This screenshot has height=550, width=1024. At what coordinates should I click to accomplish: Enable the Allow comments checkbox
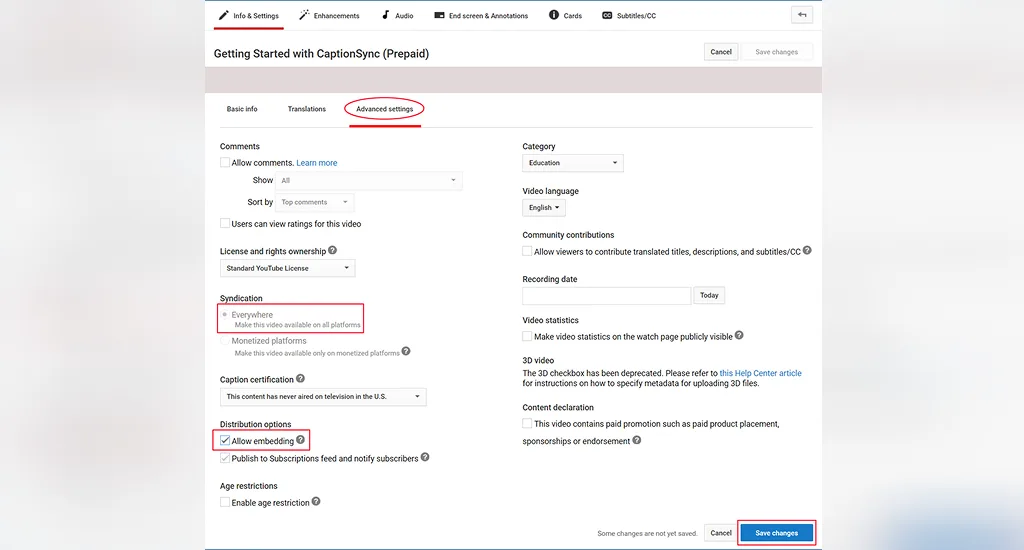[225, 163]
